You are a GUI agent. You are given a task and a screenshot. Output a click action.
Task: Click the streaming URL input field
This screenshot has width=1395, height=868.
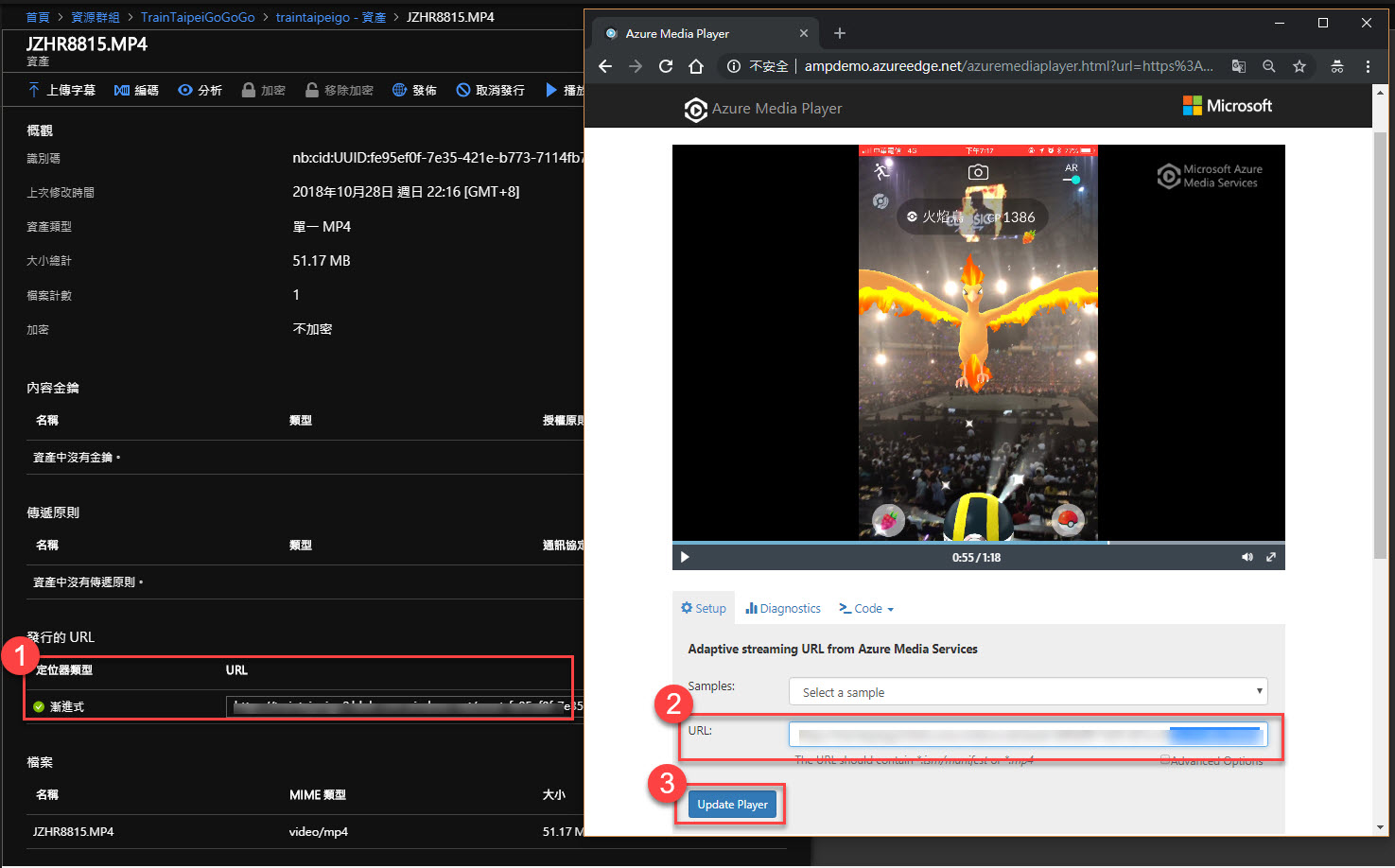[1028, 735]
